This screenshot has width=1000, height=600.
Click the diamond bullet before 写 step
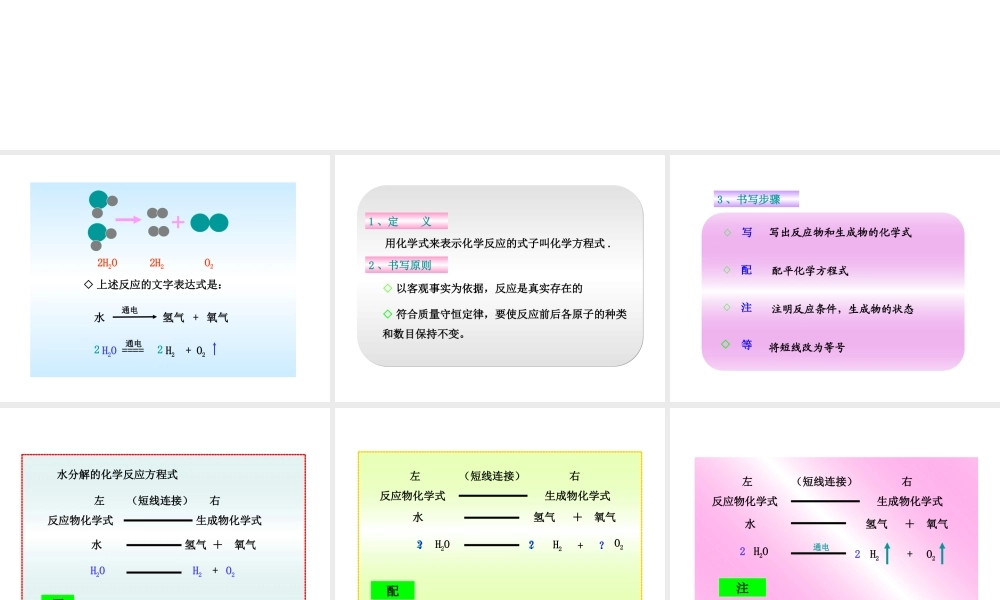[x=727, y=232]
